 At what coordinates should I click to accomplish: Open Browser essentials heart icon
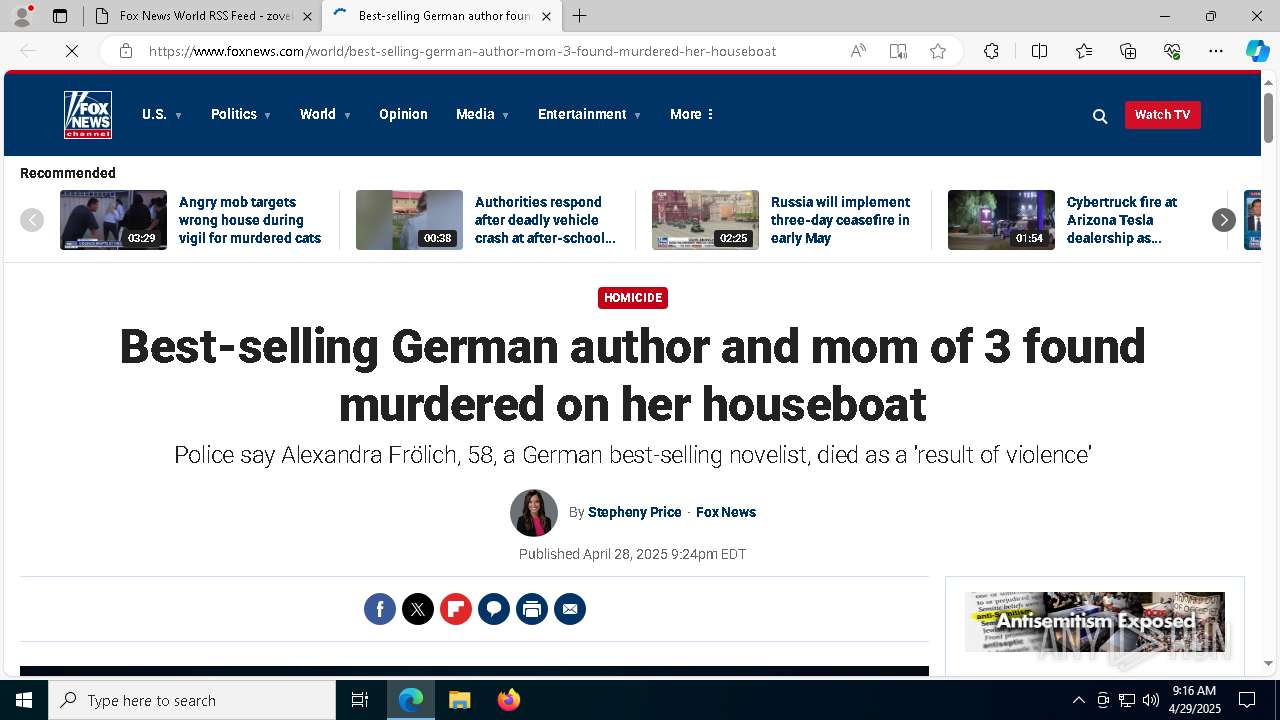tap(1172, 51)
